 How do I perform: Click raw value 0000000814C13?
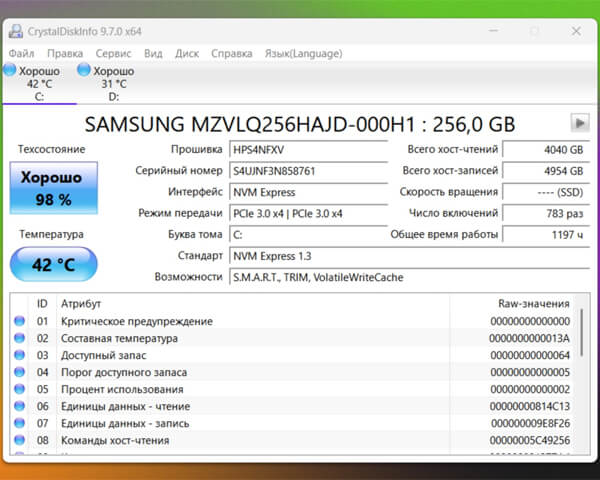coord(530,406)
